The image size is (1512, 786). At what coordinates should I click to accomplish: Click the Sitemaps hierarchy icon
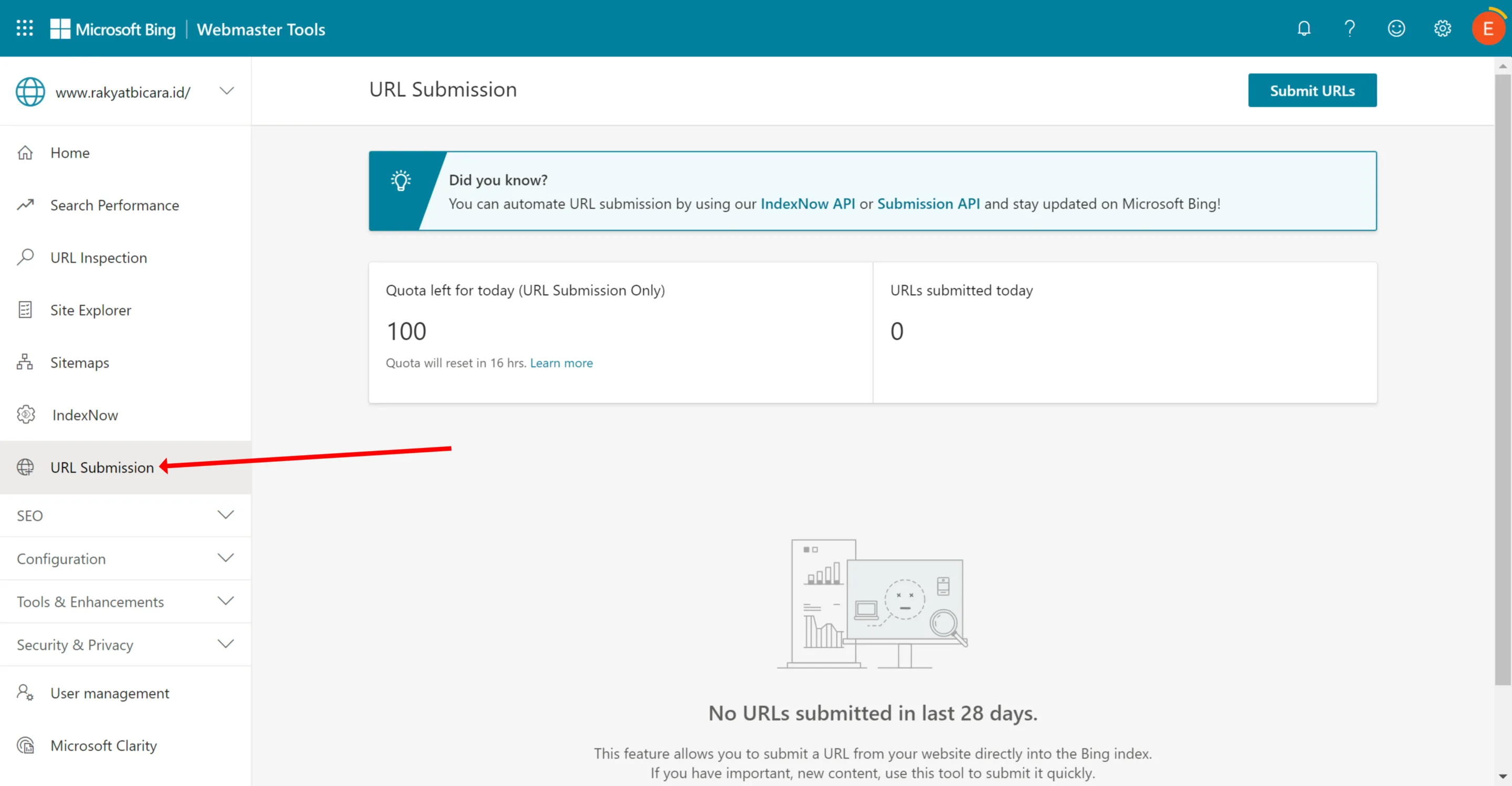pyautogui.click(x=25, y=362)
